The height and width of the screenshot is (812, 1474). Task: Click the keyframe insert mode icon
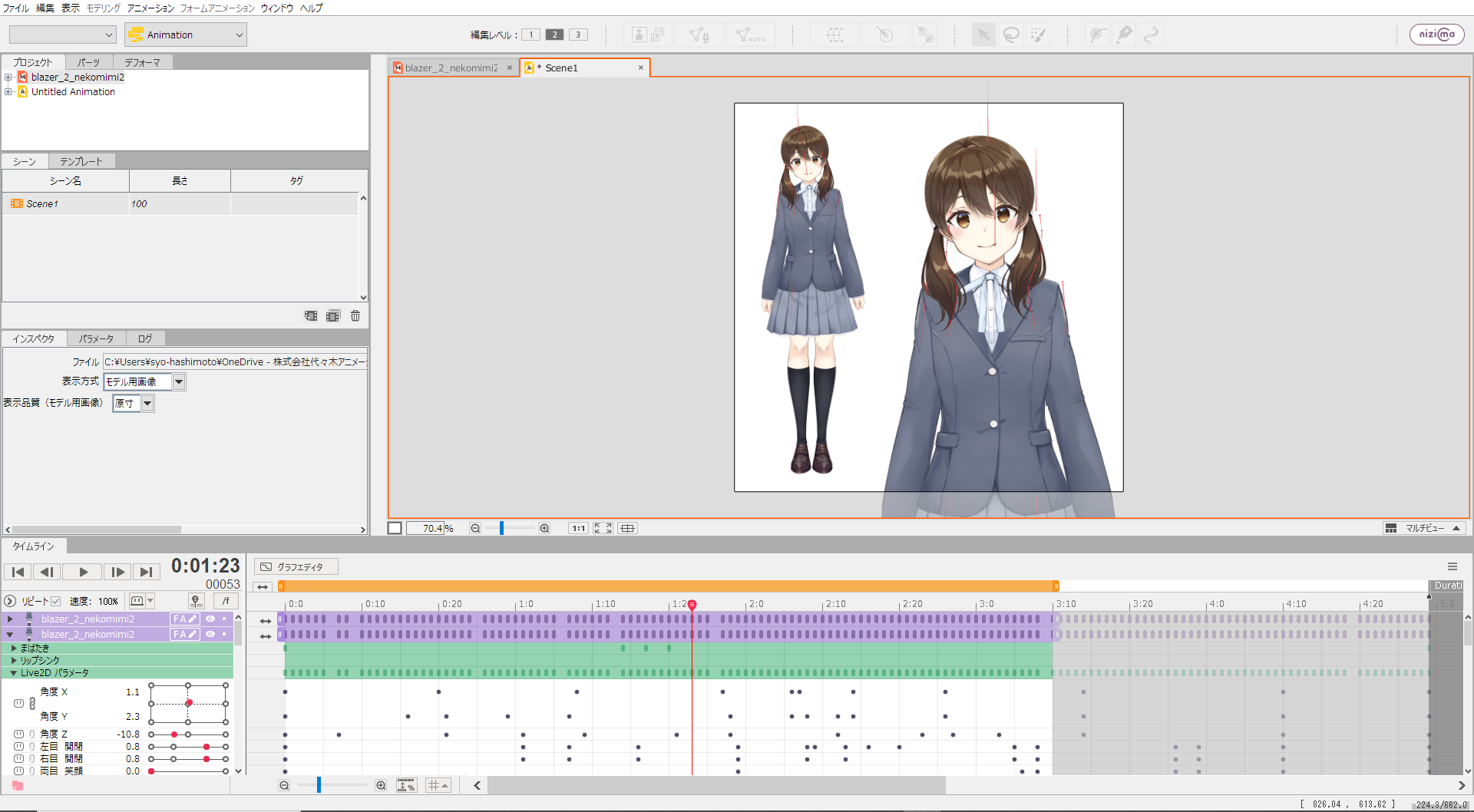coord(137,601)
